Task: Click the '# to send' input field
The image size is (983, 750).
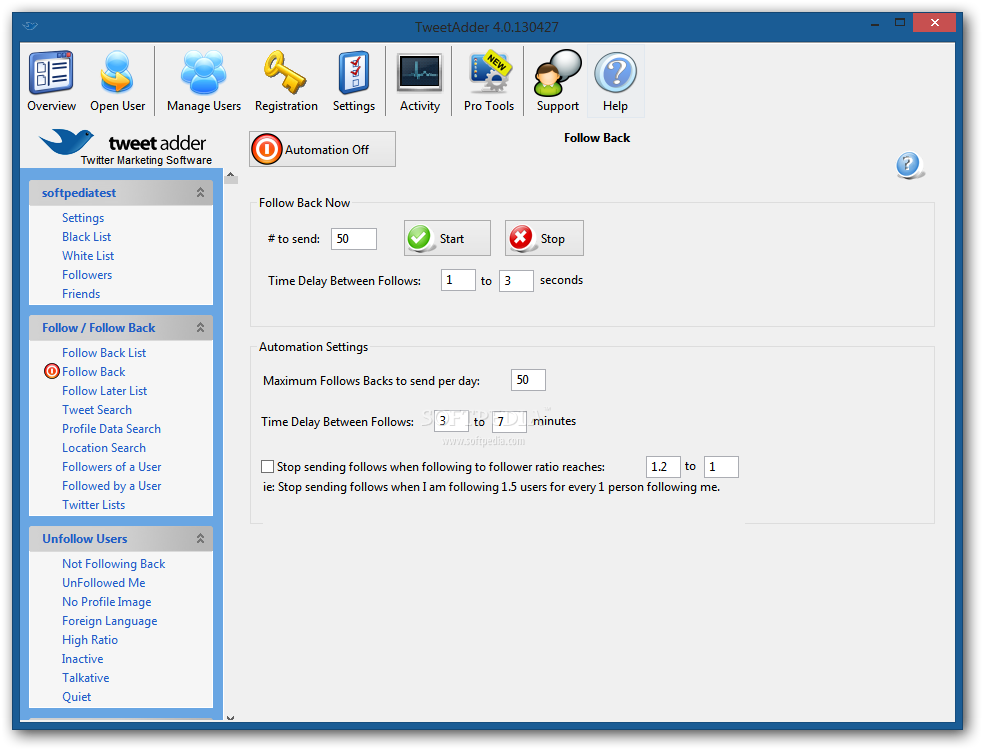Action: [354, 239]
